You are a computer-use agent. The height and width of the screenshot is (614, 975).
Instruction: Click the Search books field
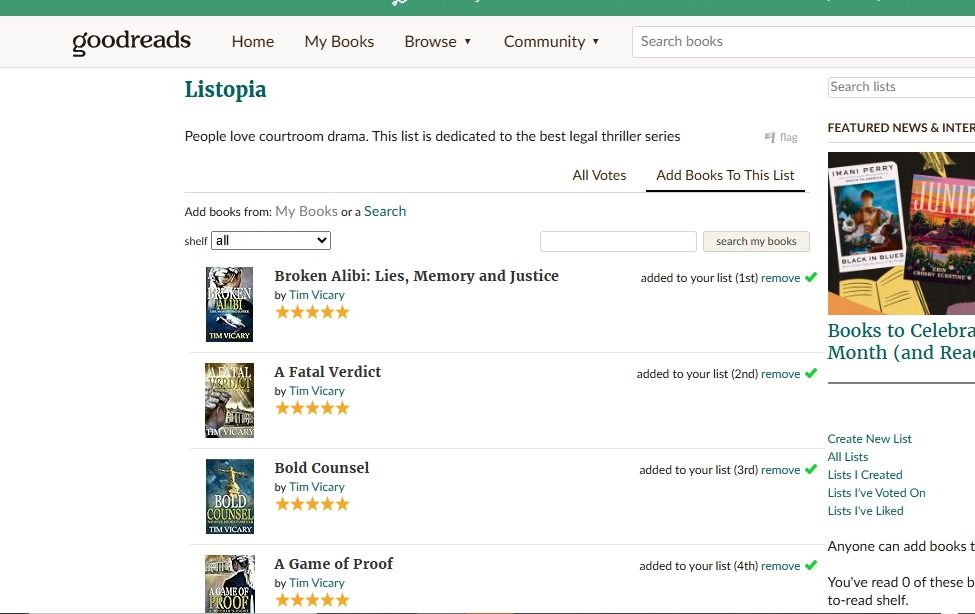pos(800,42)
